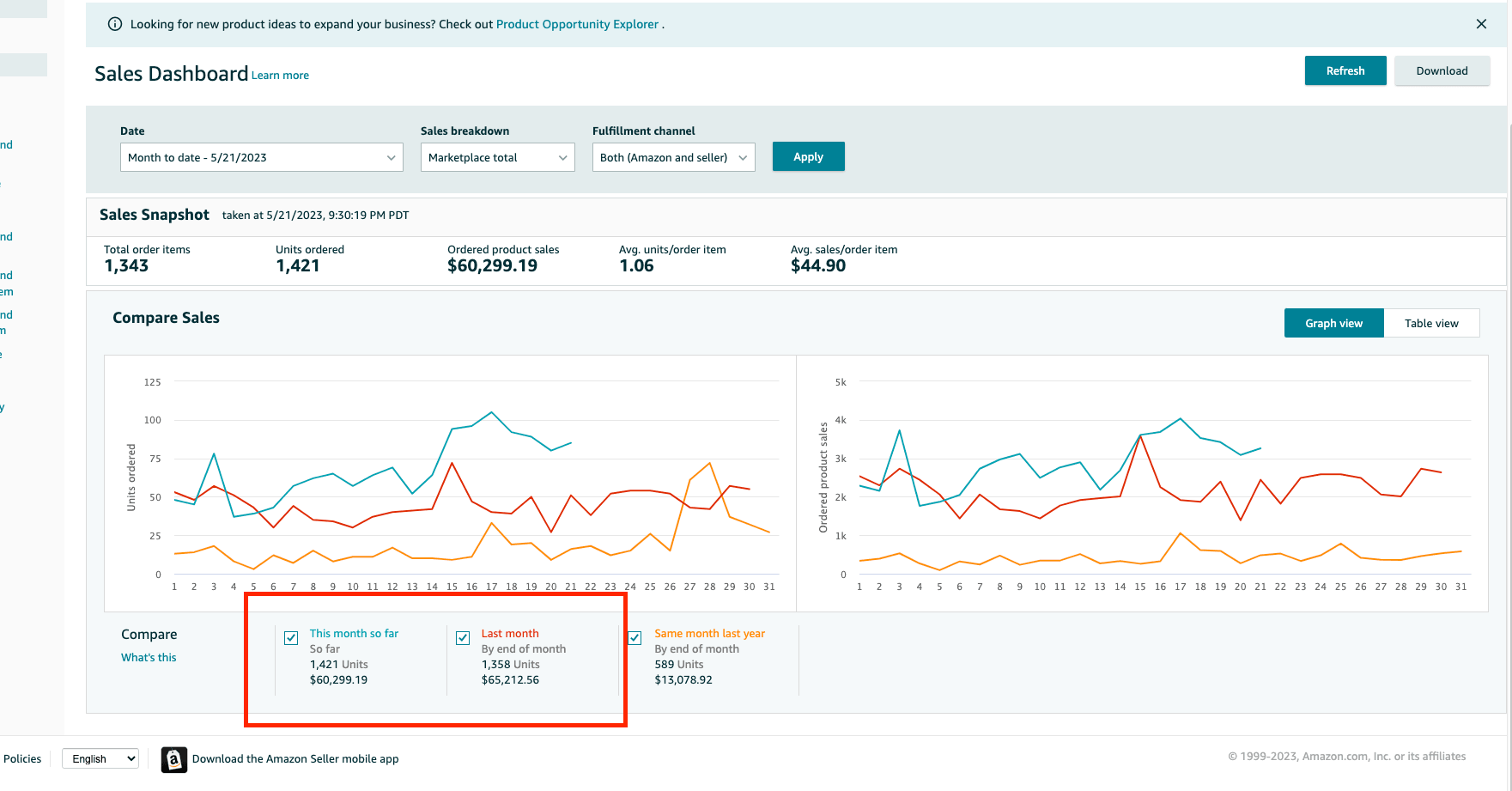This screenshot has width=1512, height=791.
Task: Open the Date range dropdown
Action: pos(261,157)
